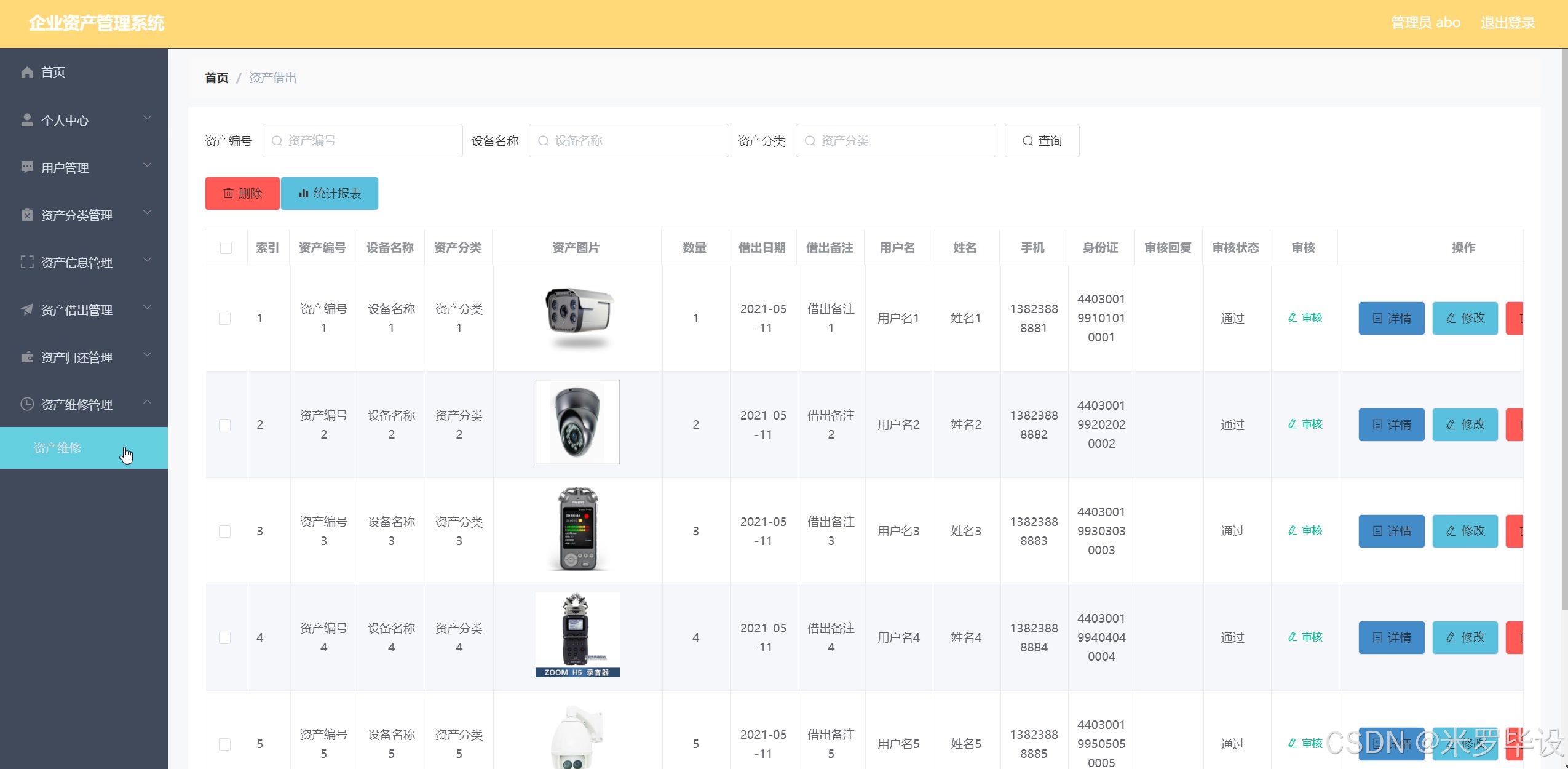The image size is (1568, 769).
Task: Click the 资产借出管理 paper plane icon
Action: [x=27, y=309]
